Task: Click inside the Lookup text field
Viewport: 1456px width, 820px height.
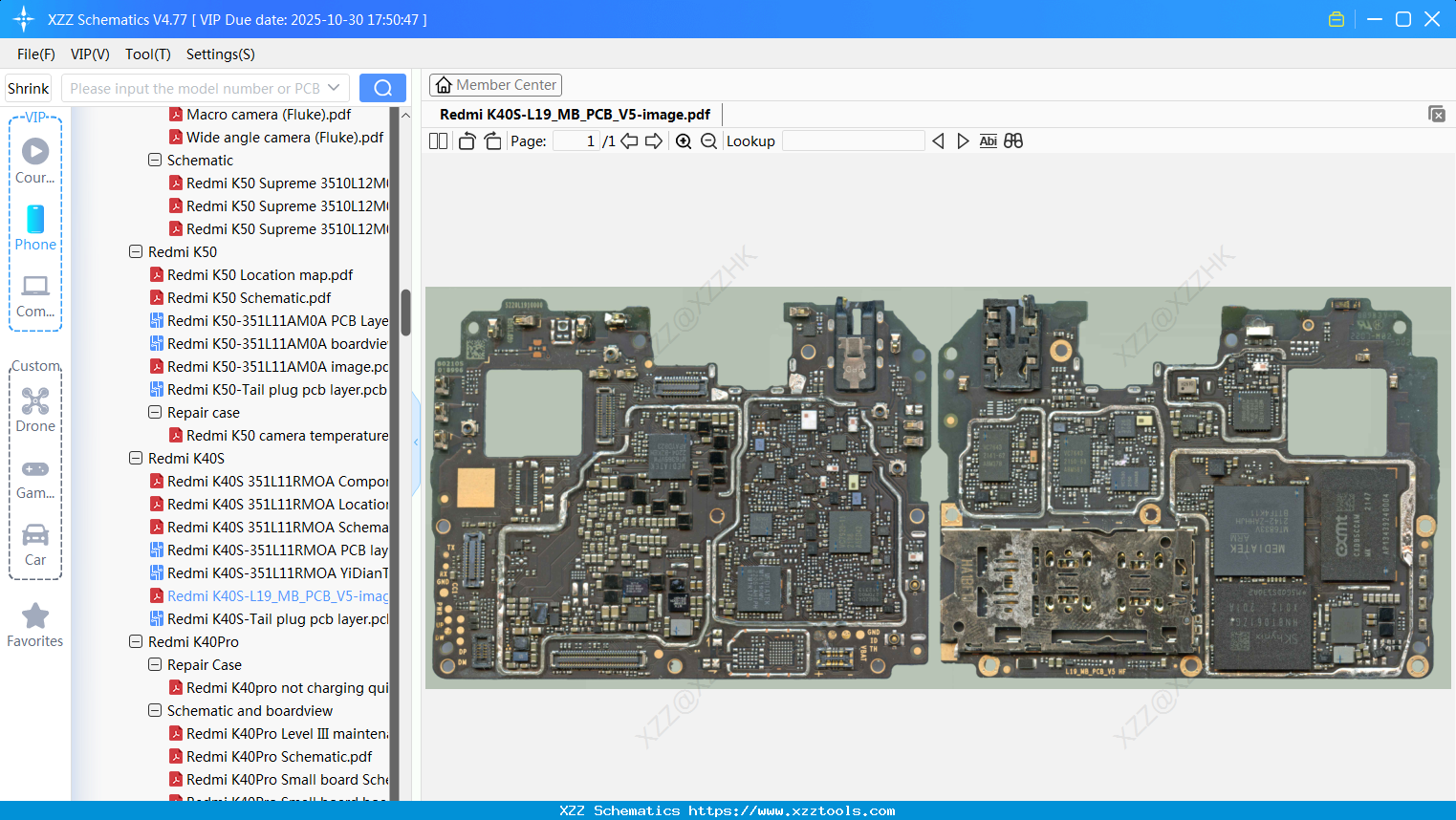Action: click(853, 140)
